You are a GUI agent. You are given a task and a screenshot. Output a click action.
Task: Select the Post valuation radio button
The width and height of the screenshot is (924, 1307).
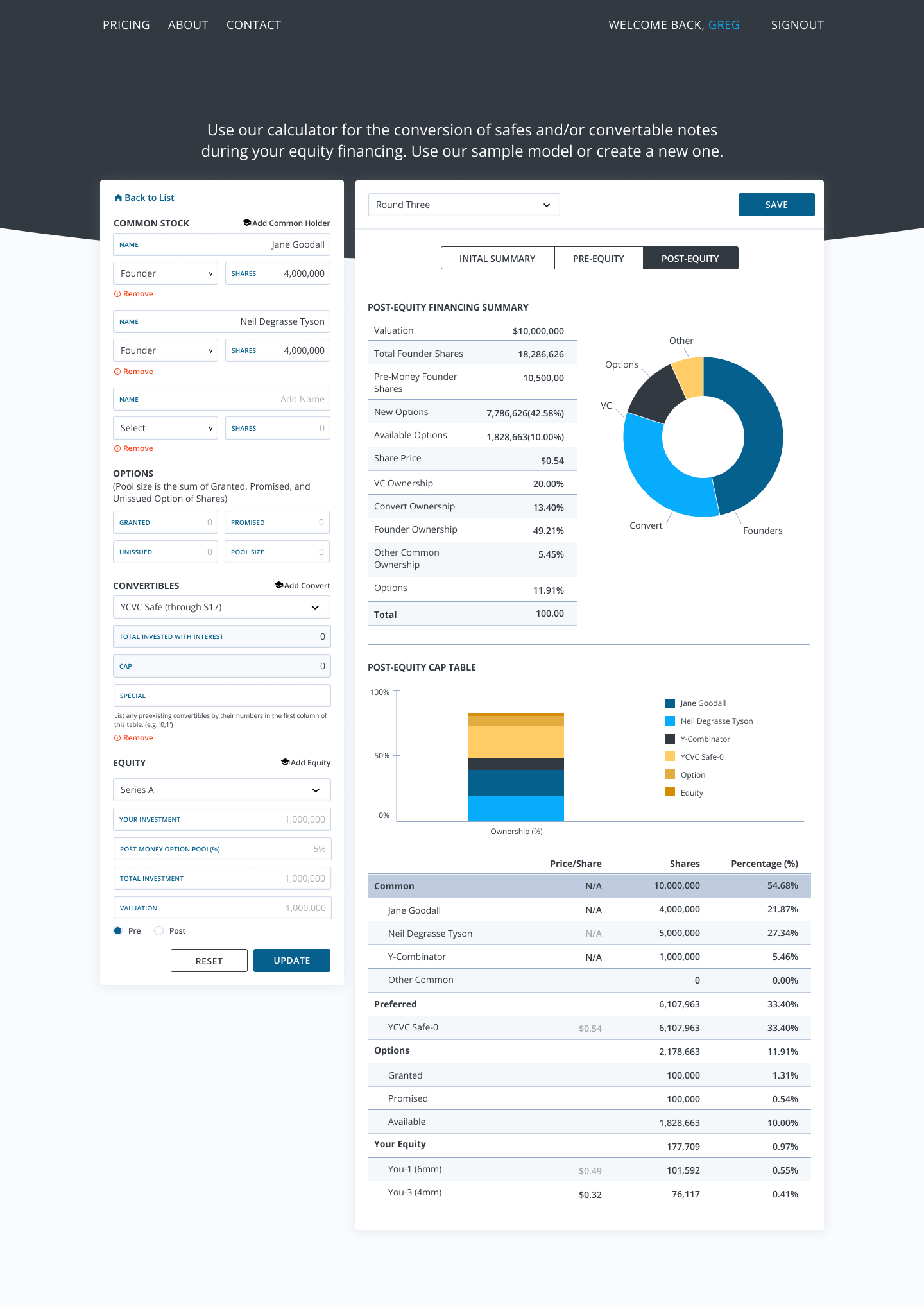159,931
